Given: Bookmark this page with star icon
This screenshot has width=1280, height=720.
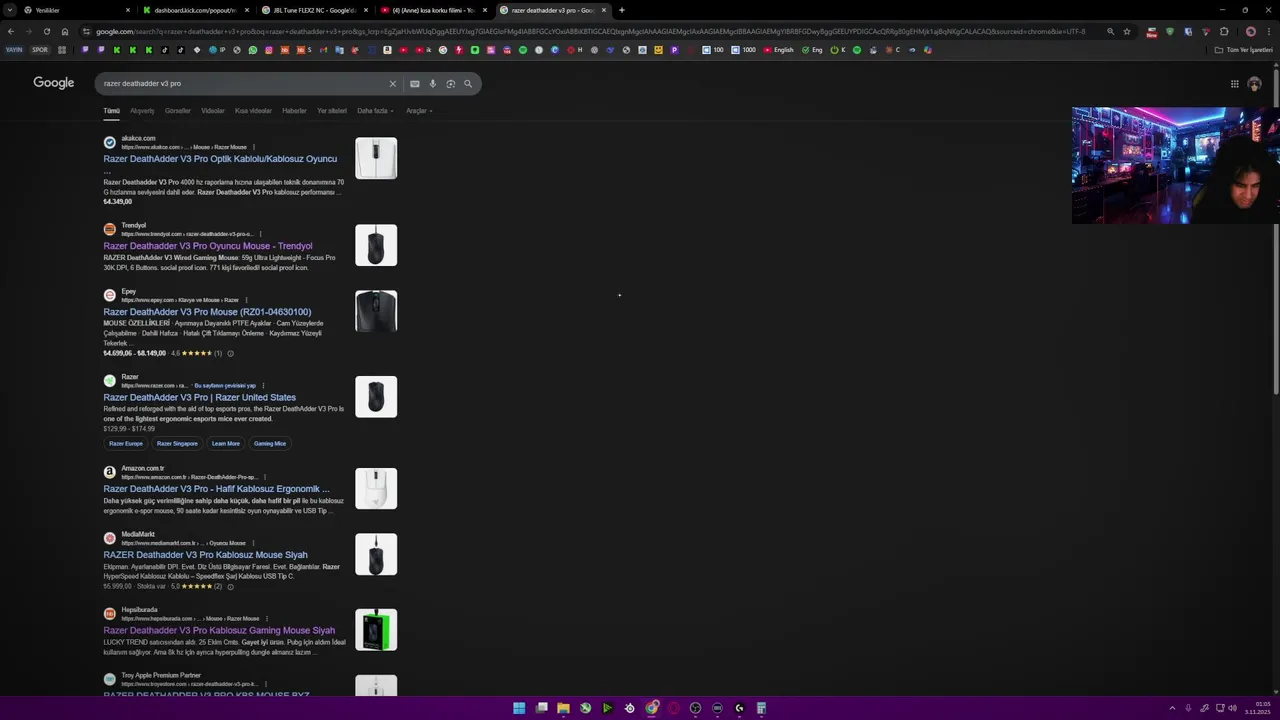Looking at the screenshot, I should [x=1127, y=31].
